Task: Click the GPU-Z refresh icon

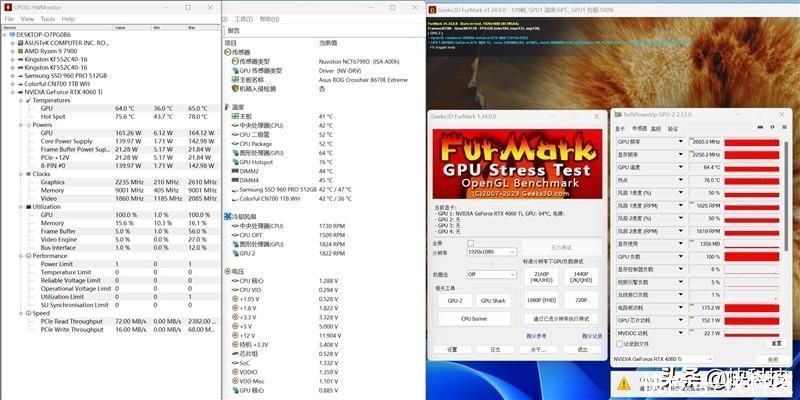Action: coord(772,128)
